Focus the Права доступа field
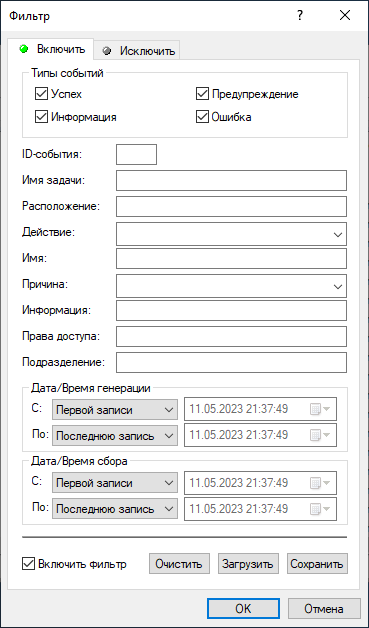This screenshot has height=628, width=369. tap(231, 336)
